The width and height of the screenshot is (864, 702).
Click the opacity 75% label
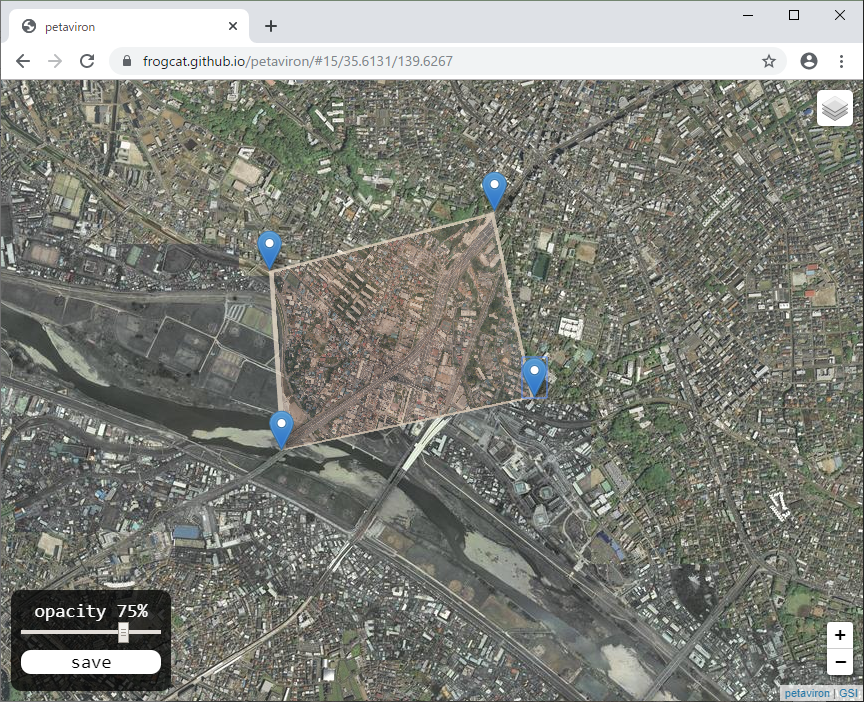[91, 611]
